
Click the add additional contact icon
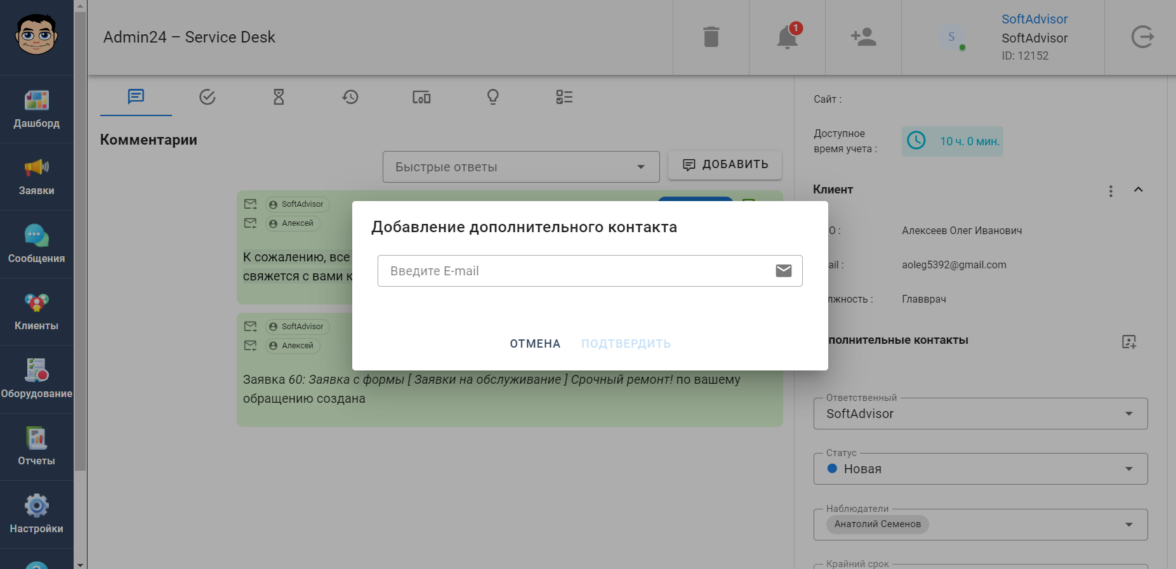click(x=1129, y=342)
